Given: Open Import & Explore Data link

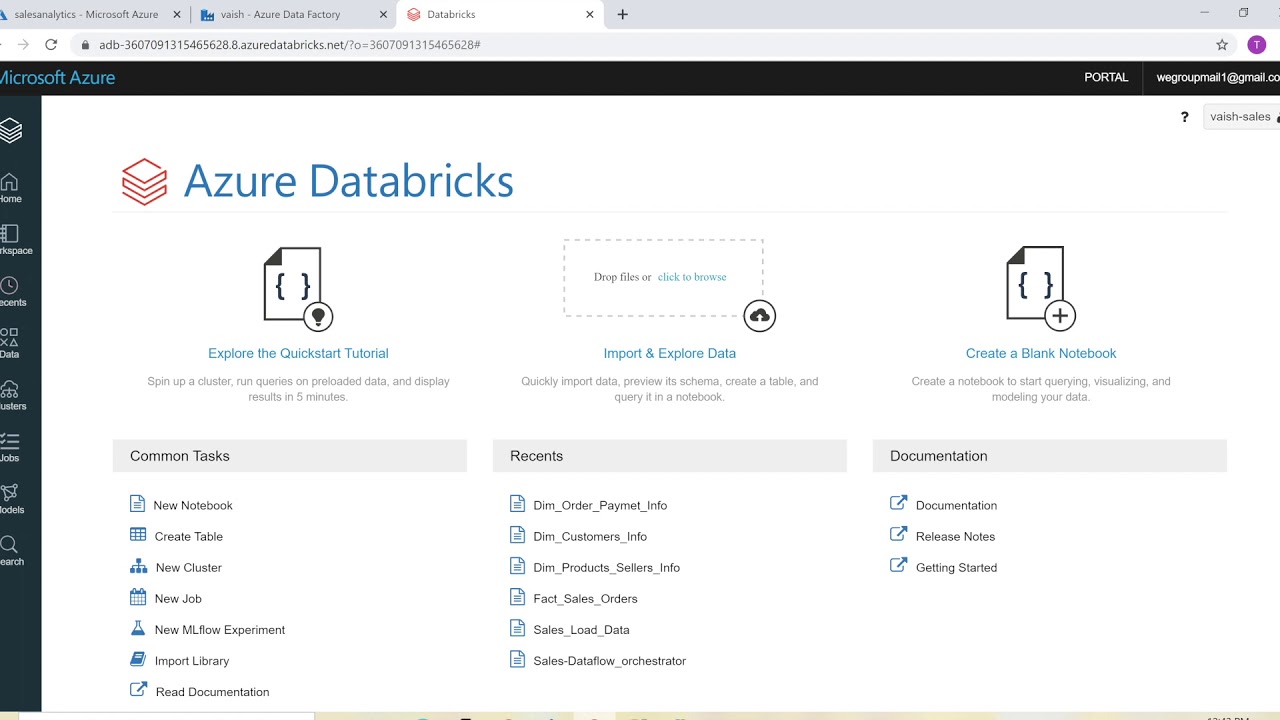Looking at the screenshot, I should (x=670, y=353).
